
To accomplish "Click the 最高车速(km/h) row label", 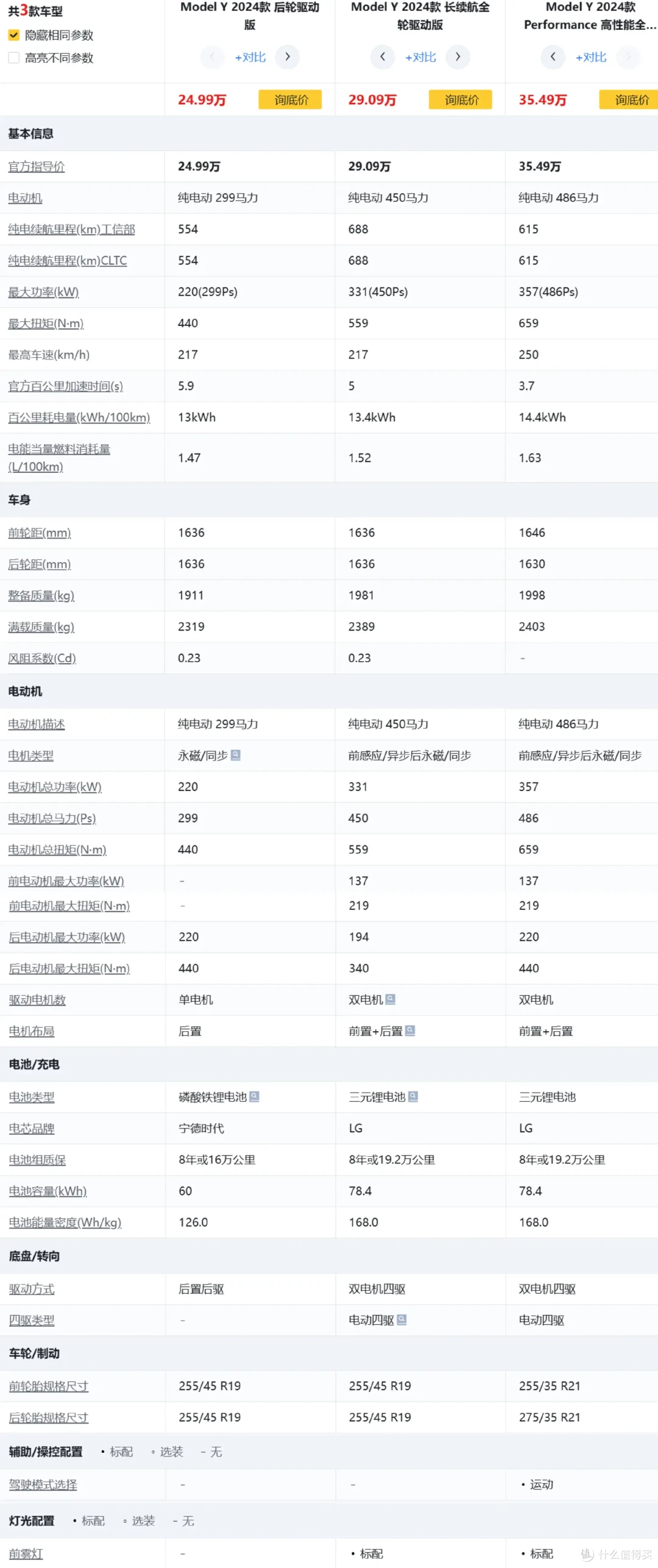I will coord(49,355).
